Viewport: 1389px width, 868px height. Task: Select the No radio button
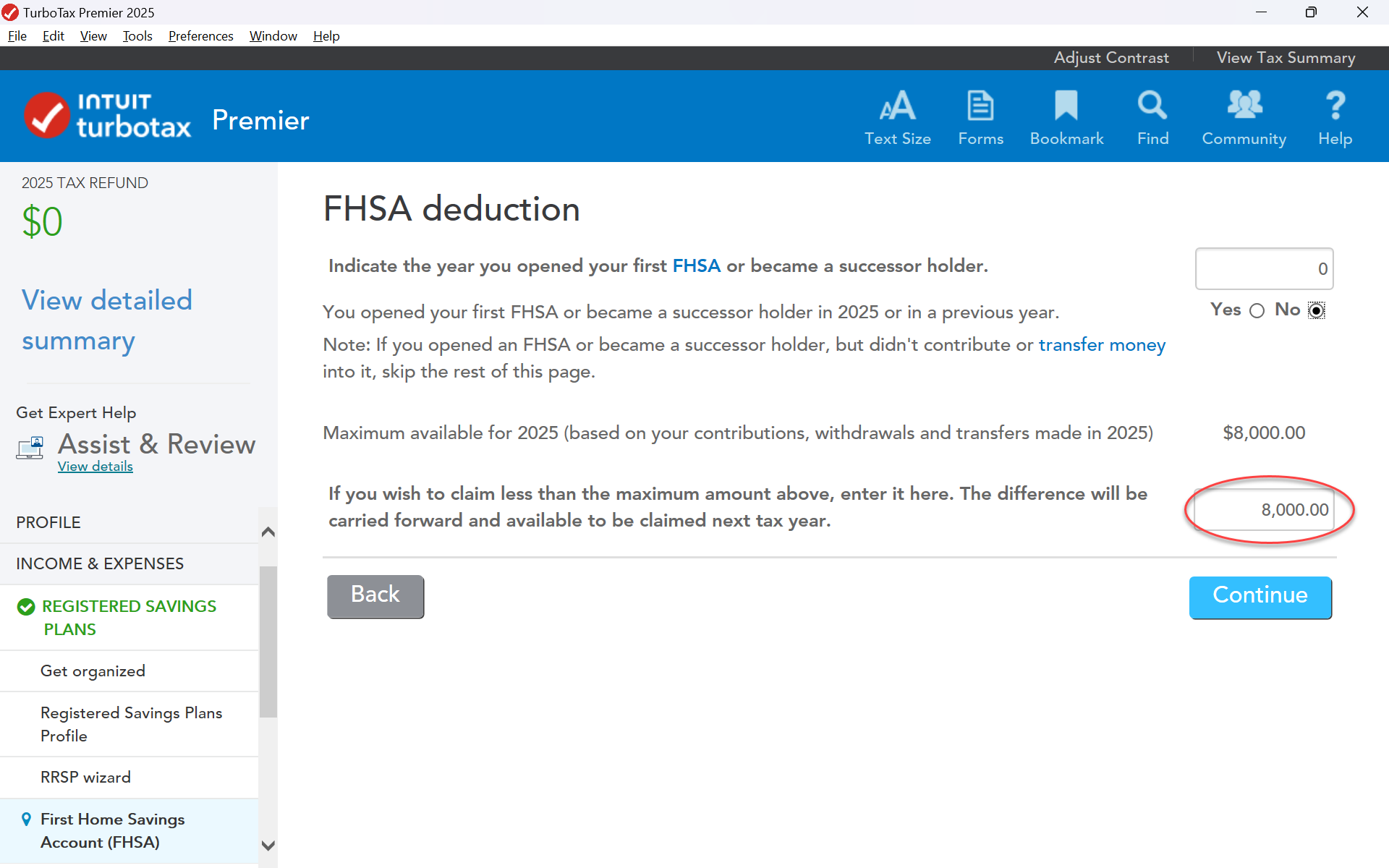click(x=1317, y=311)
